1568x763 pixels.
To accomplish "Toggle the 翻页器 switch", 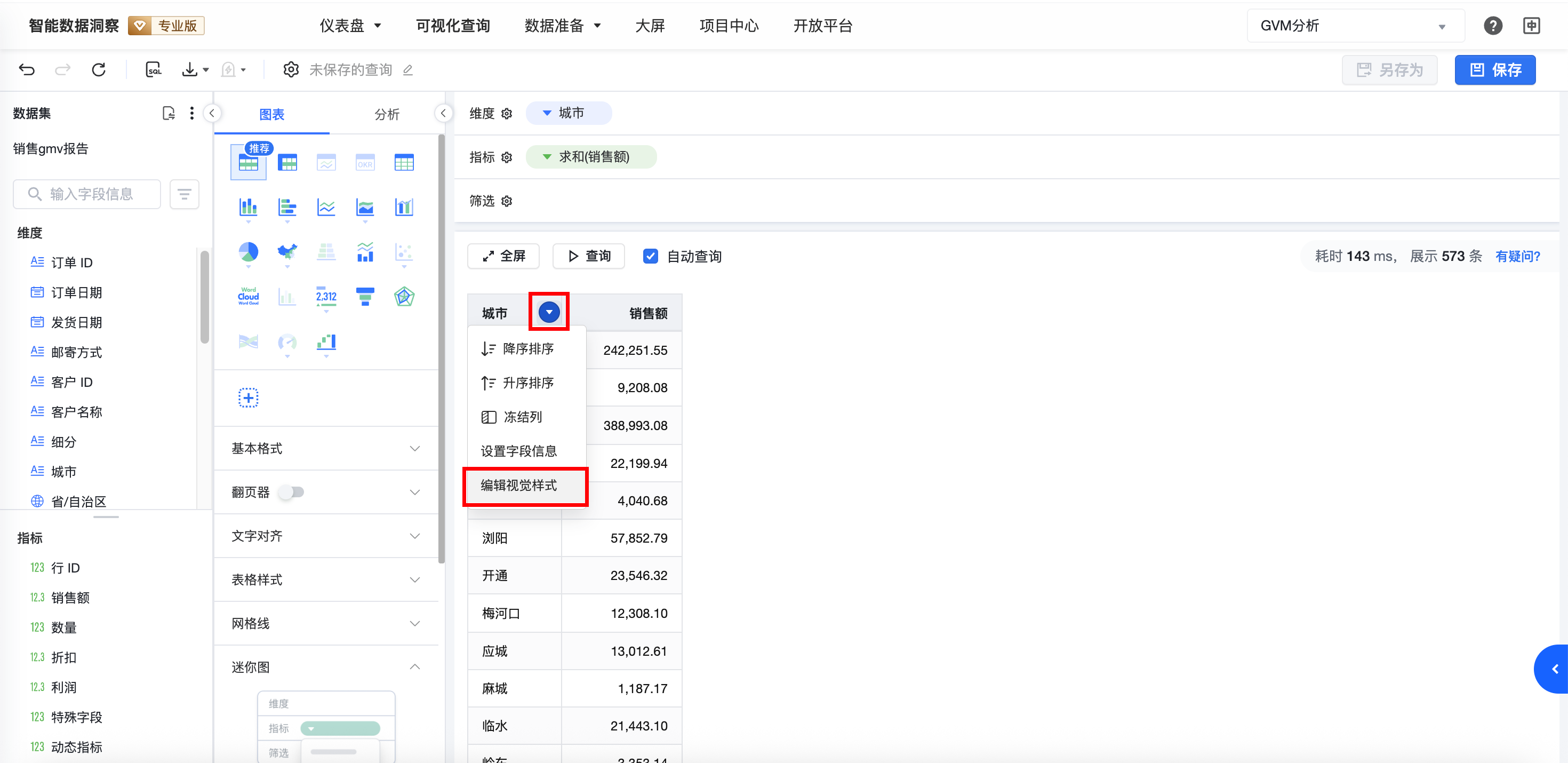I will click(x=292, y=492).
